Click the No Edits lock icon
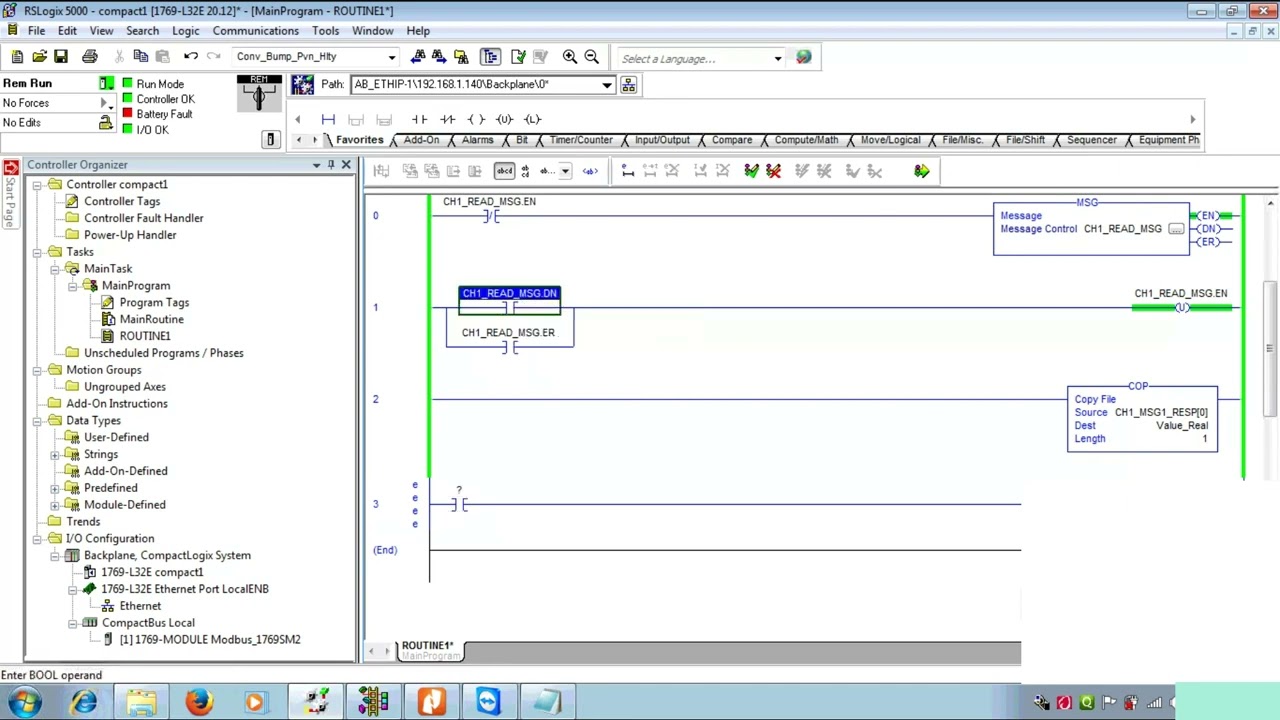The height and width of the screenshot is (720, 1280). point(105,122)
